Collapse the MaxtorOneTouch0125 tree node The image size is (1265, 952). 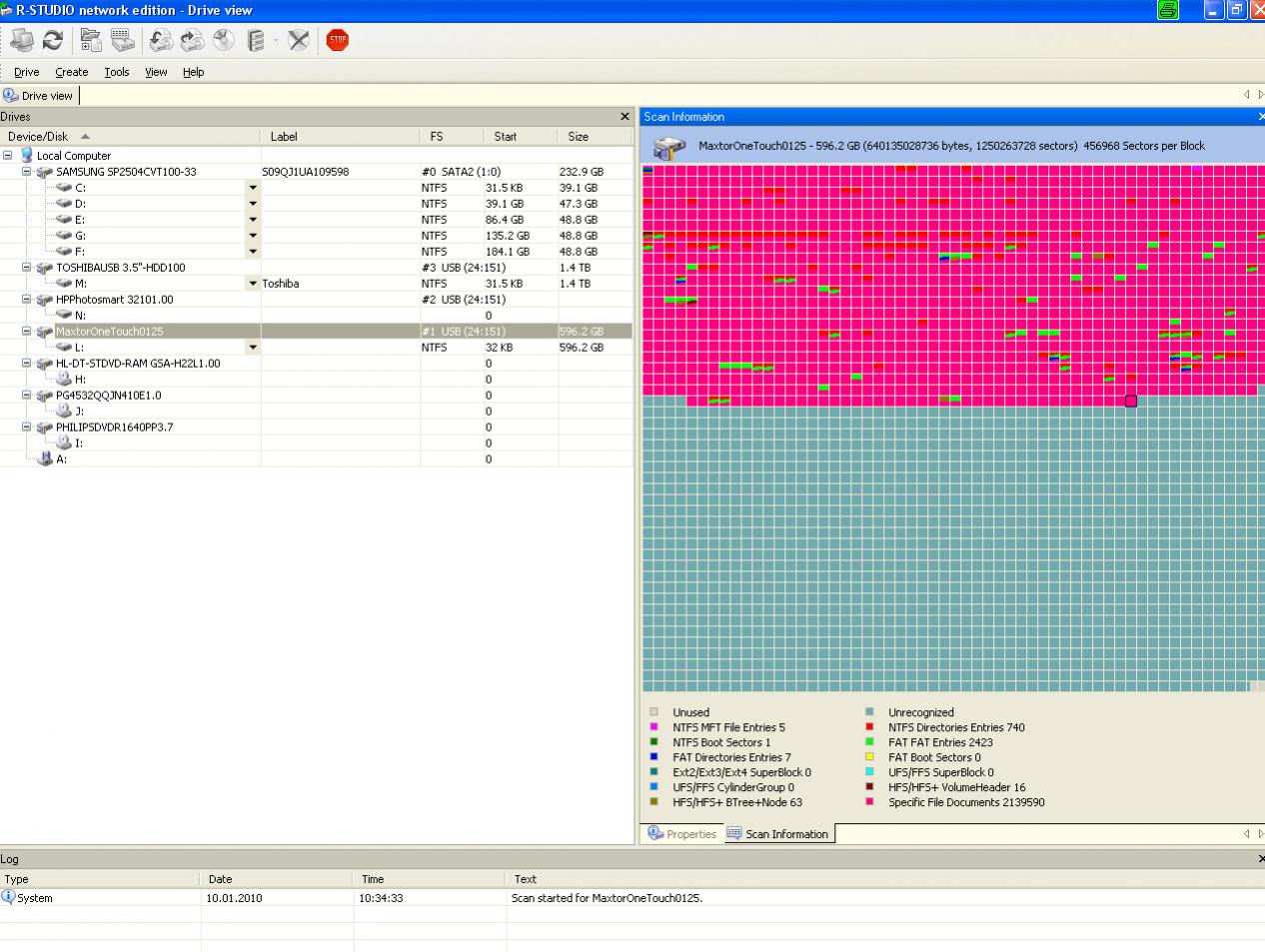point(27,332)
